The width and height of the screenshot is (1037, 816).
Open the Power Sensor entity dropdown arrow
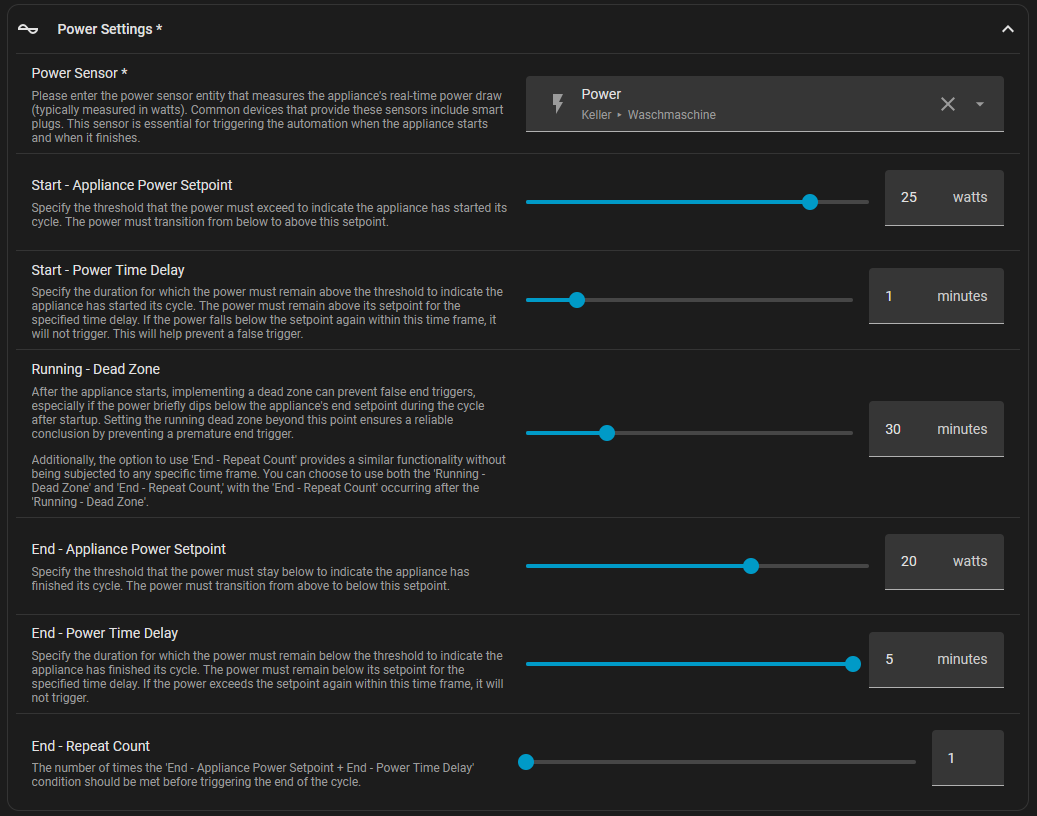[980, 104]
